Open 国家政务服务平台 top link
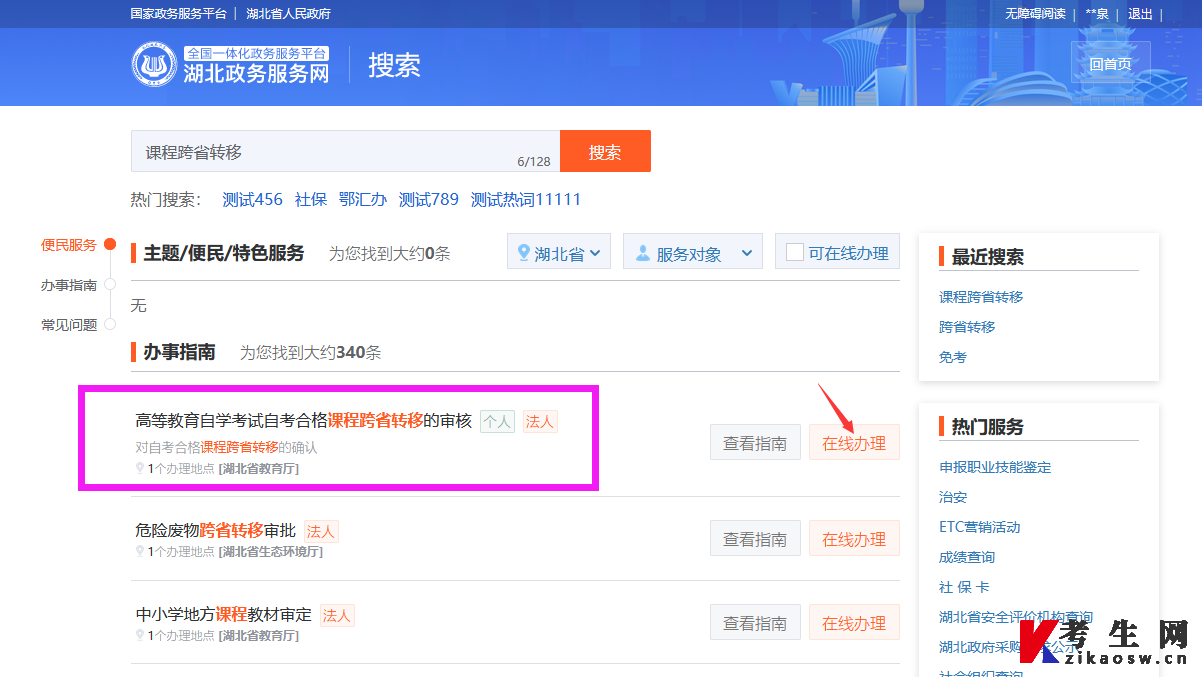The width and height of the screenshot is (1202, 677). 179,14
